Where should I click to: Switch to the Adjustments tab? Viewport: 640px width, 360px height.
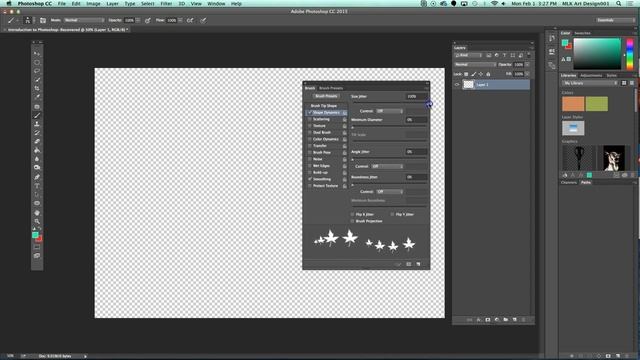click(591, 76)
